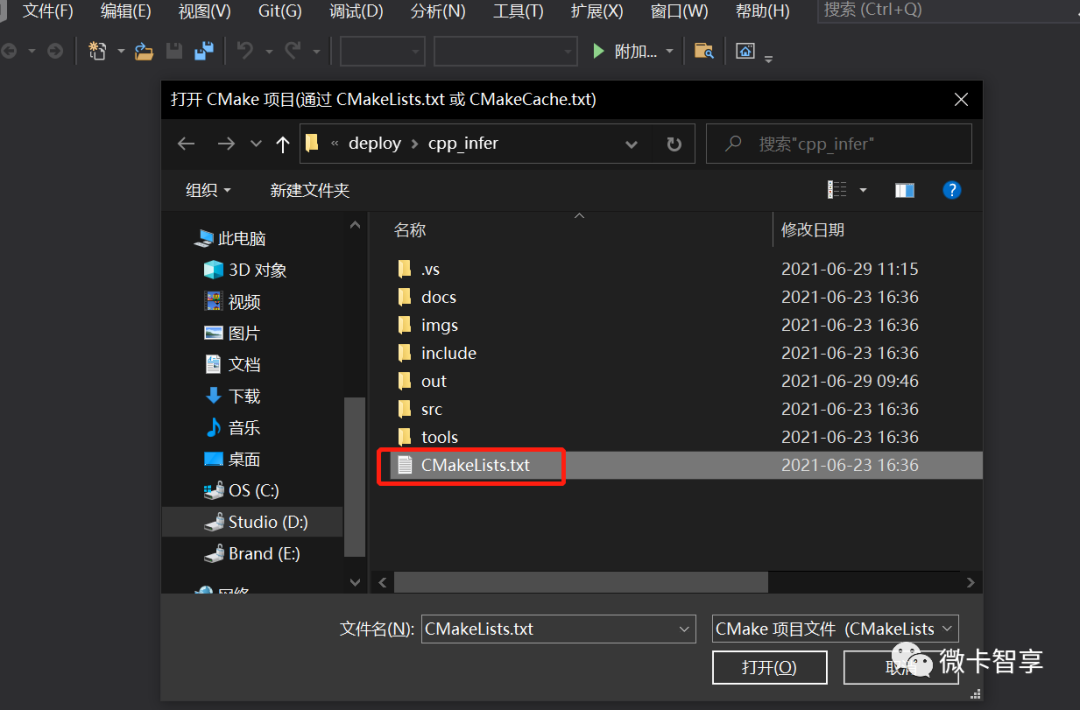This screenshot has width=1080, height=710.
Task: Open the 扩展(X) menu
Action: 596,11
